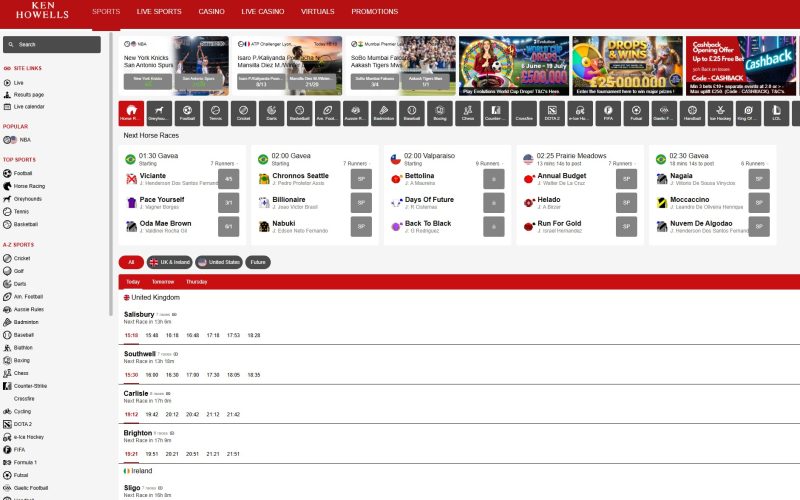Viewport: 800px width, 500px height.
Task: Open Live link under Site Links
Action: coord(14,83)
